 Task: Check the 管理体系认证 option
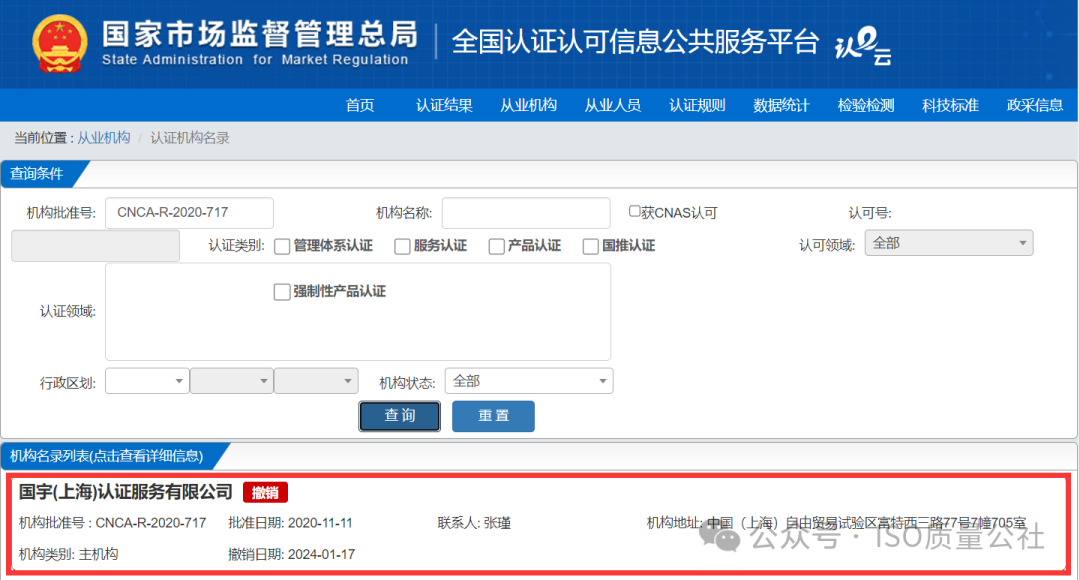(x=281, y=245)
